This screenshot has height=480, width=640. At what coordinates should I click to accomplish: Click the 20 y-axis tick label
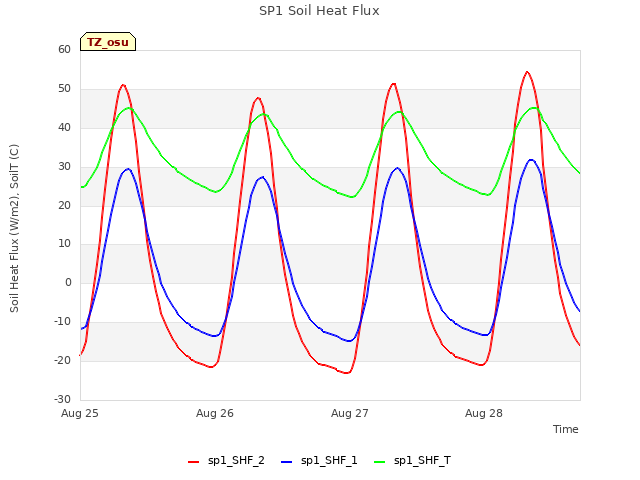pyautogui.click(x=64, y=205)
